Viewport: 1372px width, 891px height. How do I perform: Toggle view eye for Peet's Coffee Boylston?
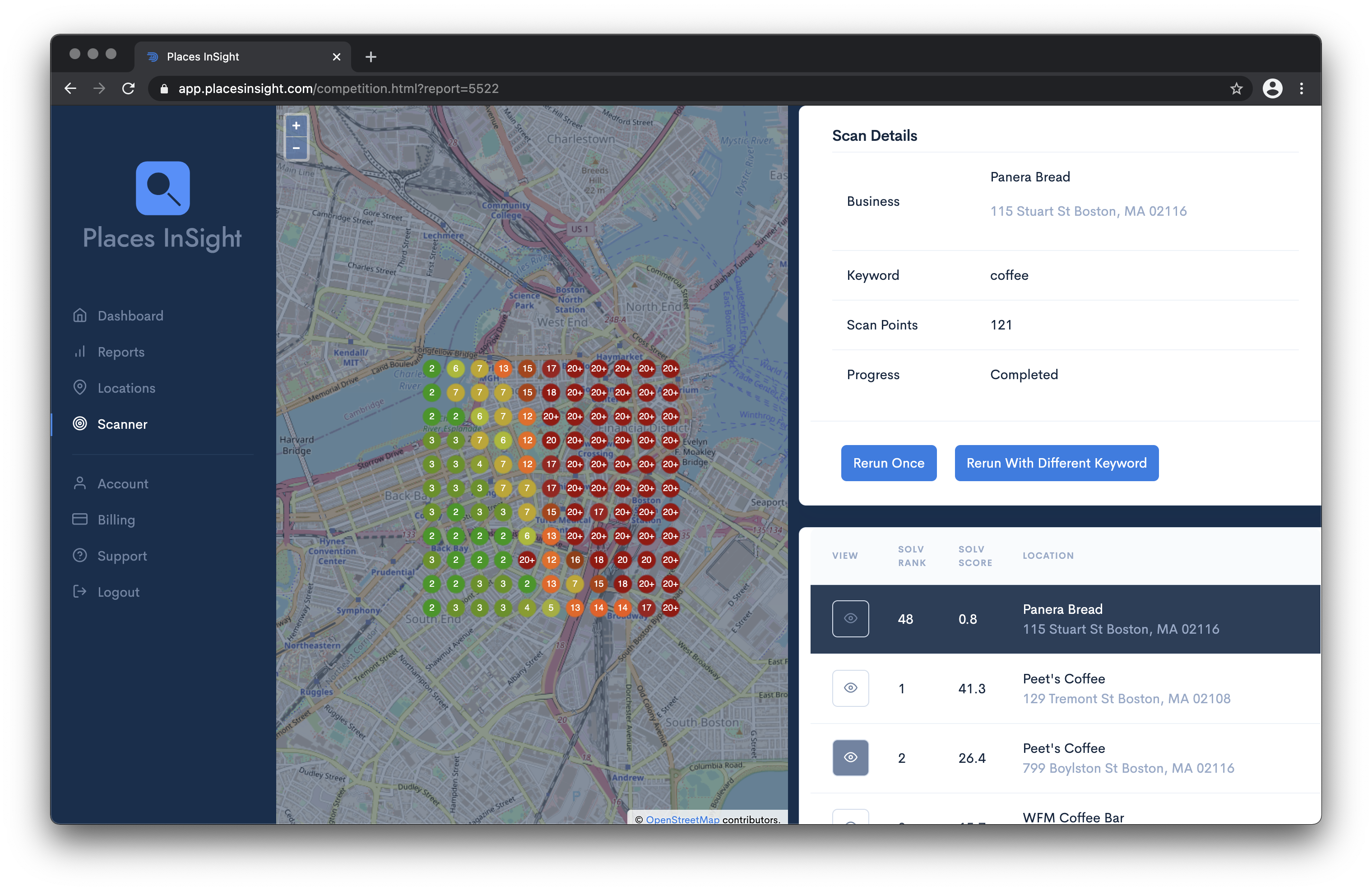[x=850, y=758]
